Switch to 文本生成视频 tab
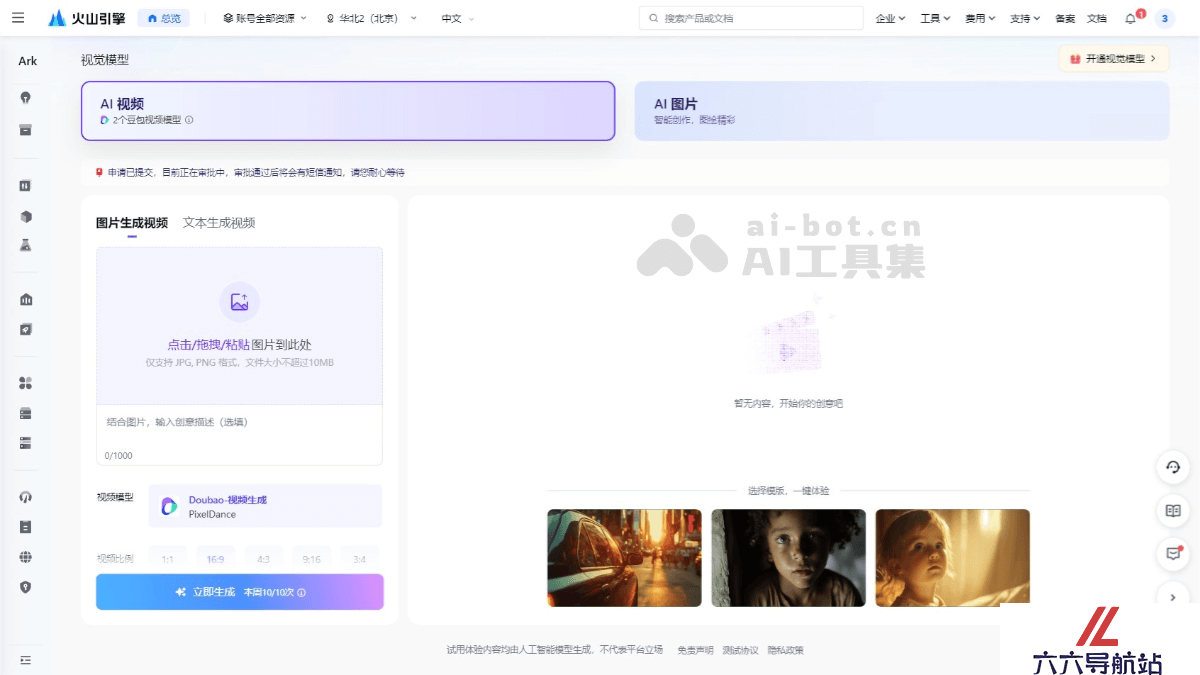This screenshot has width=1200, height=675. [x=219, y=223]
